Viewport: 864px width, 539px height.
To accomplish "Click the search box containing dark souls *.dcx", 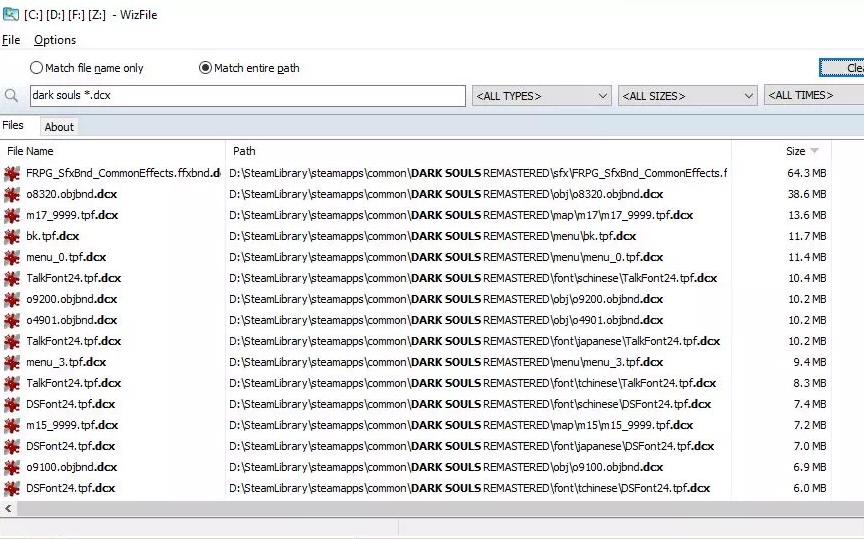I will click(247, 95).
